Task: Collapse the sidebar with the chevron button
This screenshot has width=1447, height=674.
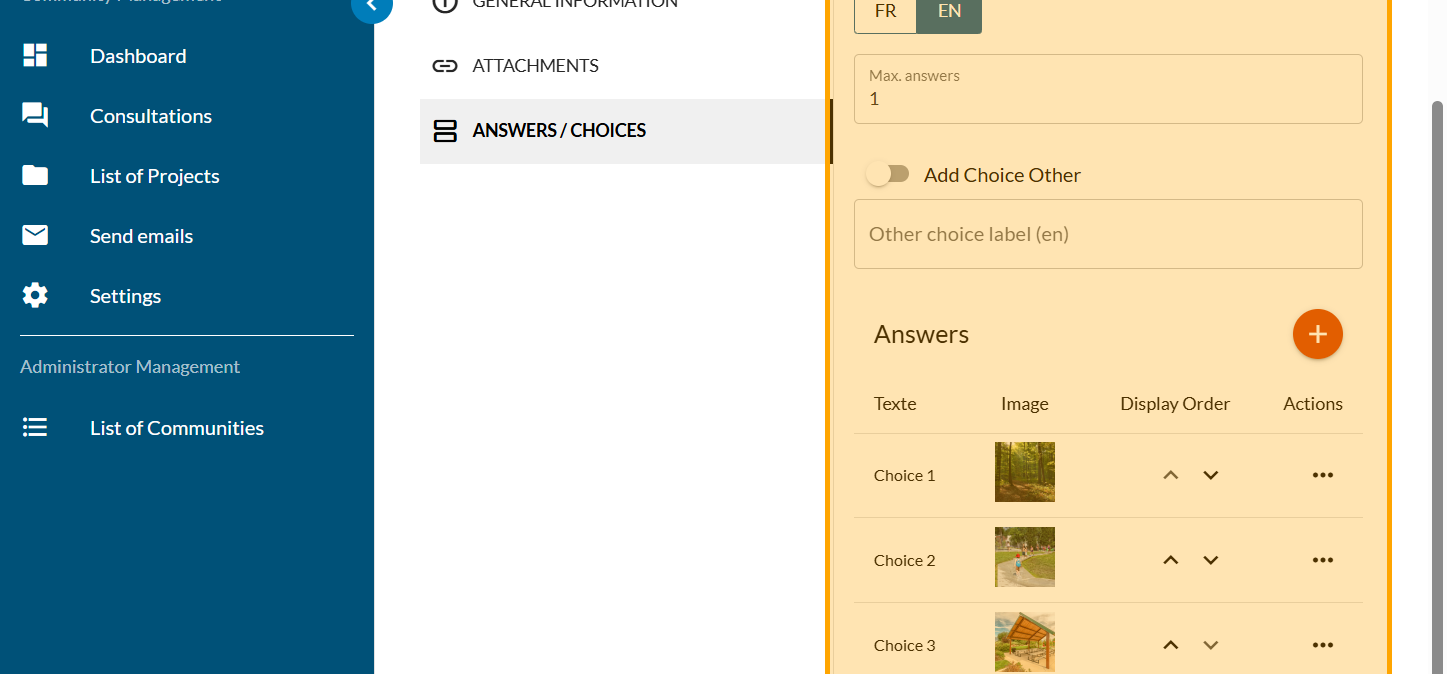Action: (371, 6)
